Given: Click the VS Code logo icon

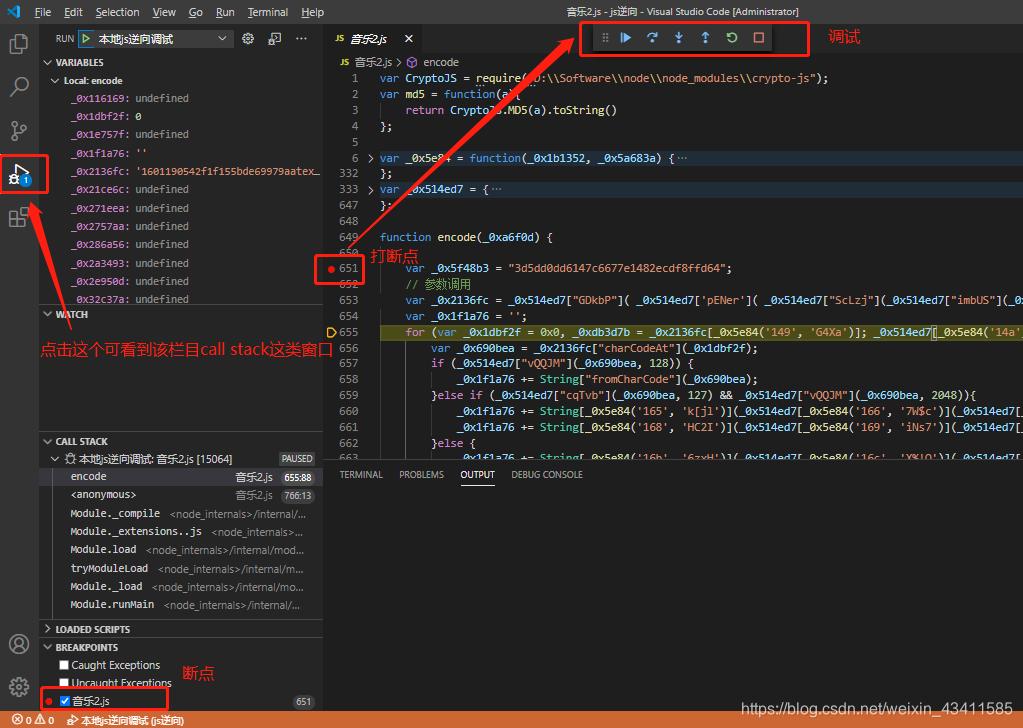Looking at the screenshot, I should [14, 12].
